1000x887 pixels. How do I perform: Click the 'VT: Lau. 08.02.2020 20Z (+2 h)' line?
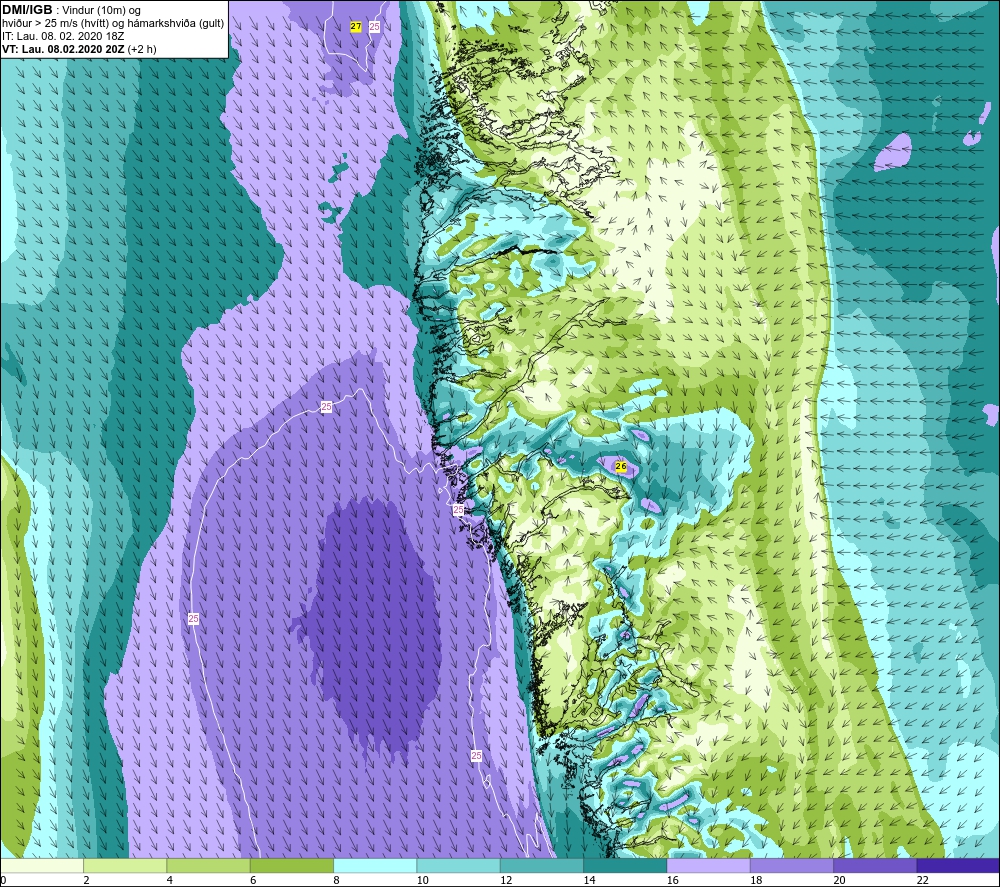click(x=79, y=49)
